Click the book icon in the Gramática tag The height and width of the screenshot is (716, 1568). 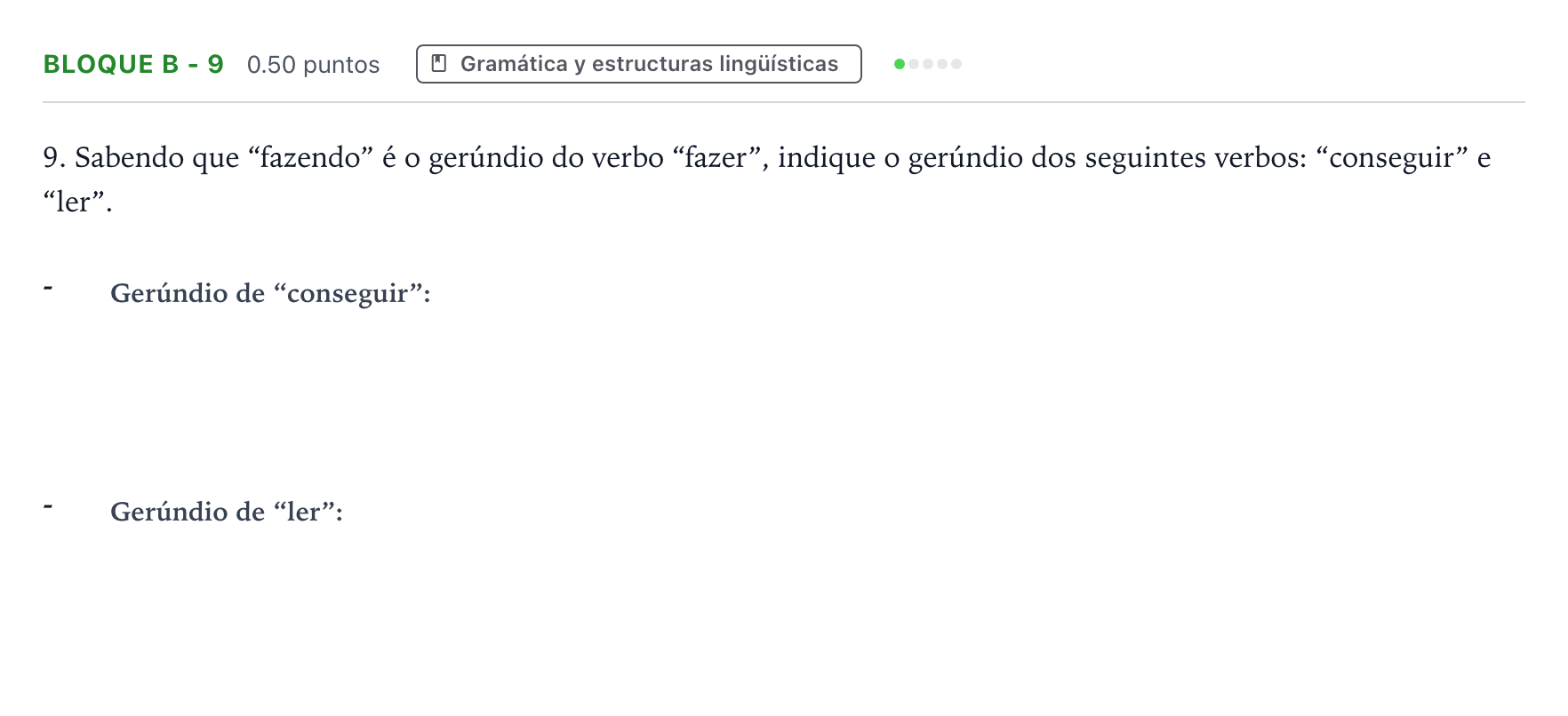pyautogui.click(x=438, y=63)
